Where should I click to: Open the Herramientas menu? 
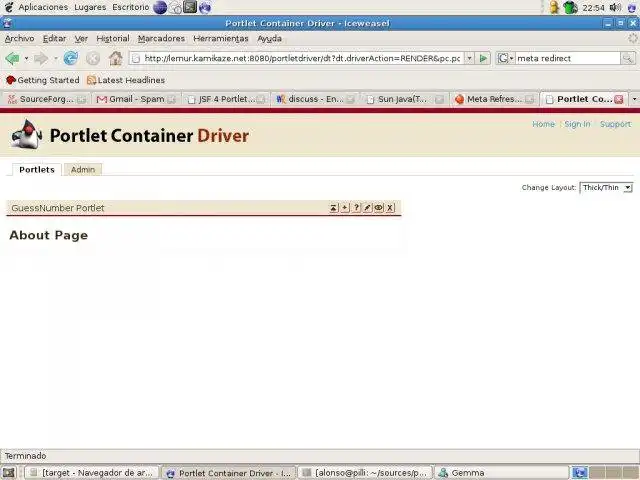[221, 38]
